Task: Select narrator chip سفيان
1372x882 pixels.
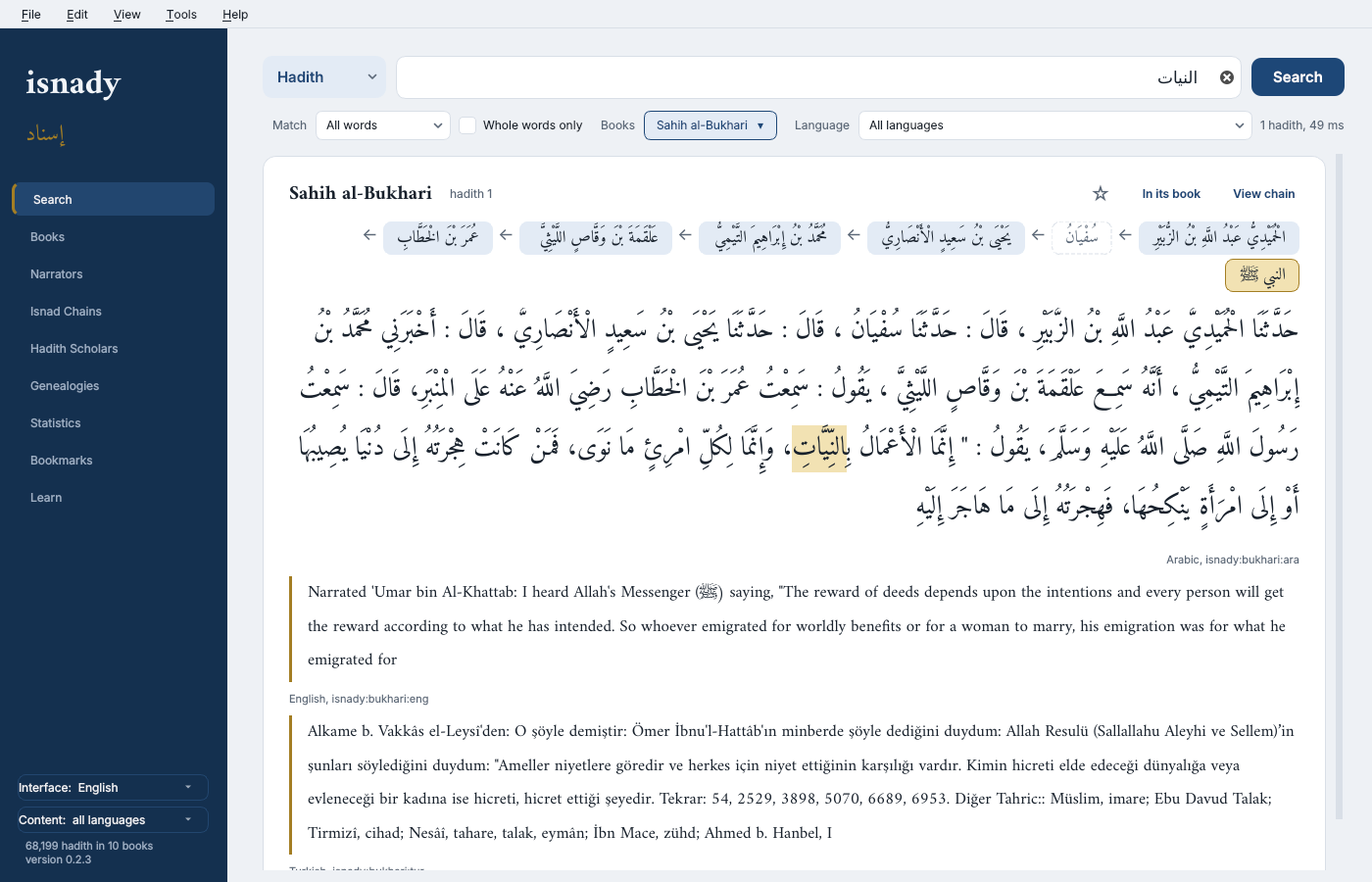Action: click(x=1082, y=237)
